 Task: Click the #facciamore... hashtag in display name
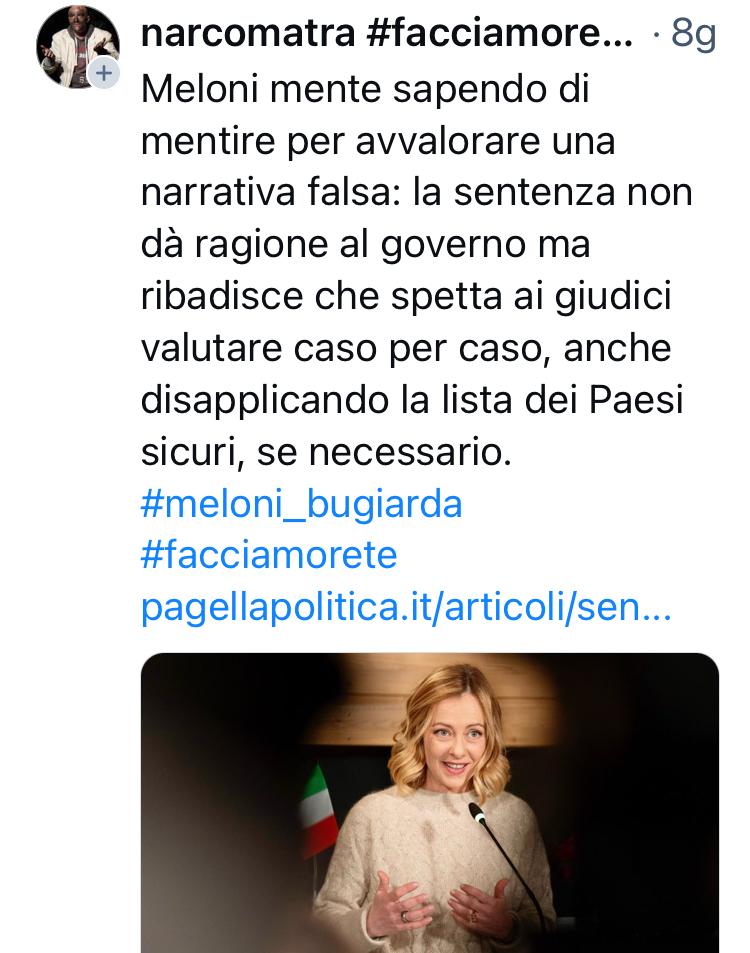tap(500, 33)
